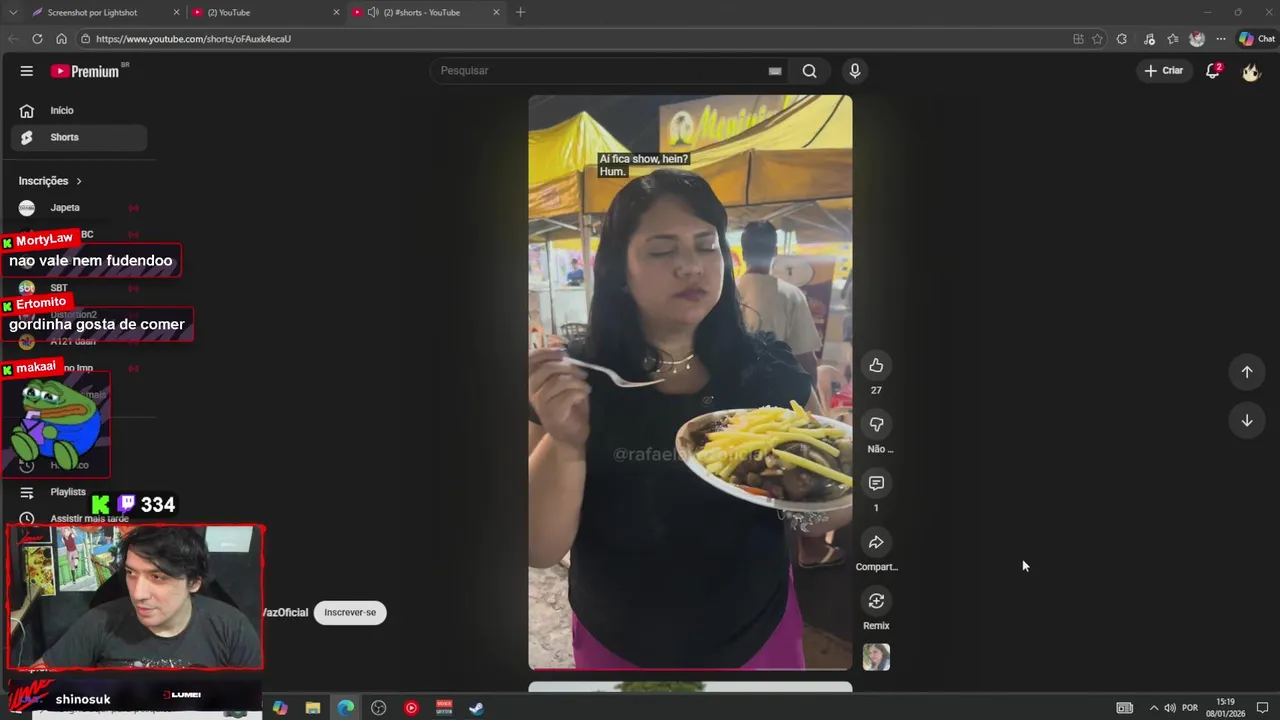Screen dimensions: 1280x720
Task: Like the short with thumbs up
Action: 876,365
